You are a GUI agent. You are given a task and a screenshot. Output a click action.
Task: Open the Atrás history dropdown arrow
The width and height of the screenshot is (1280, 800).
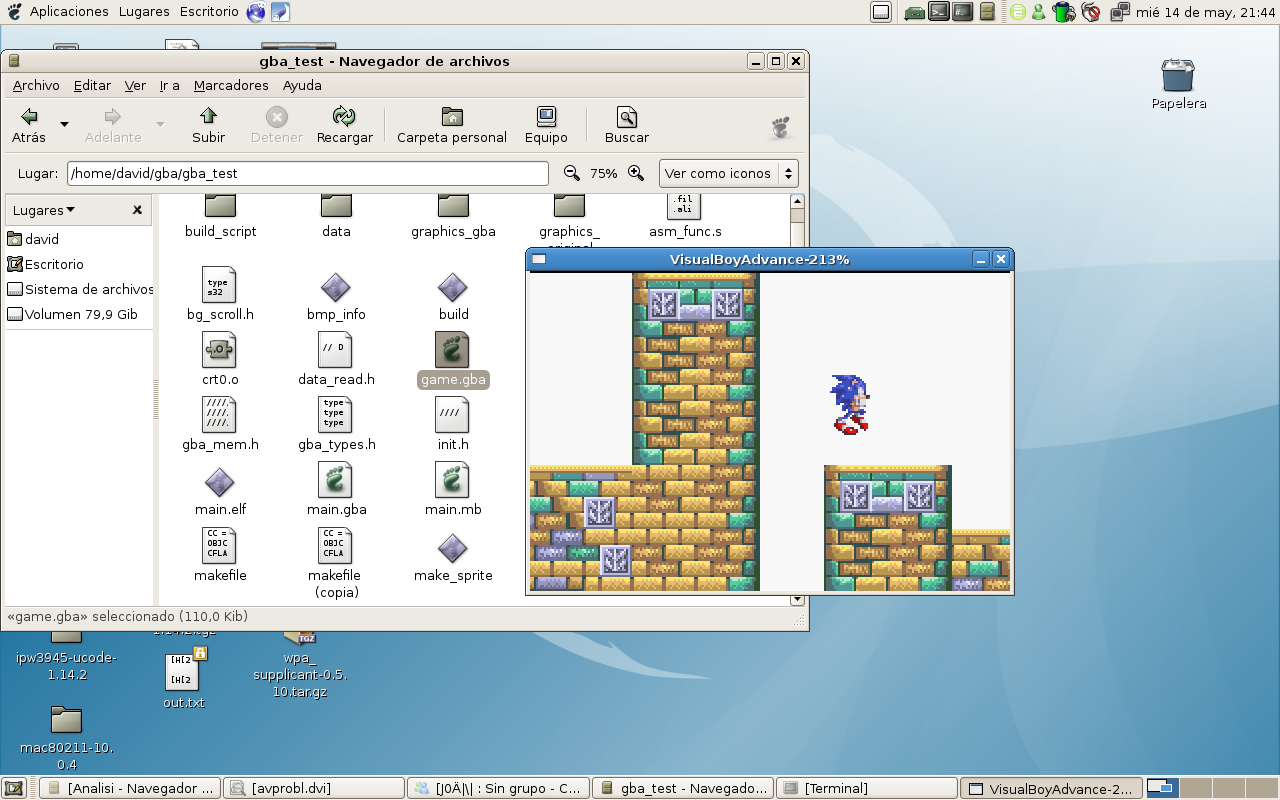coord(65,125)
